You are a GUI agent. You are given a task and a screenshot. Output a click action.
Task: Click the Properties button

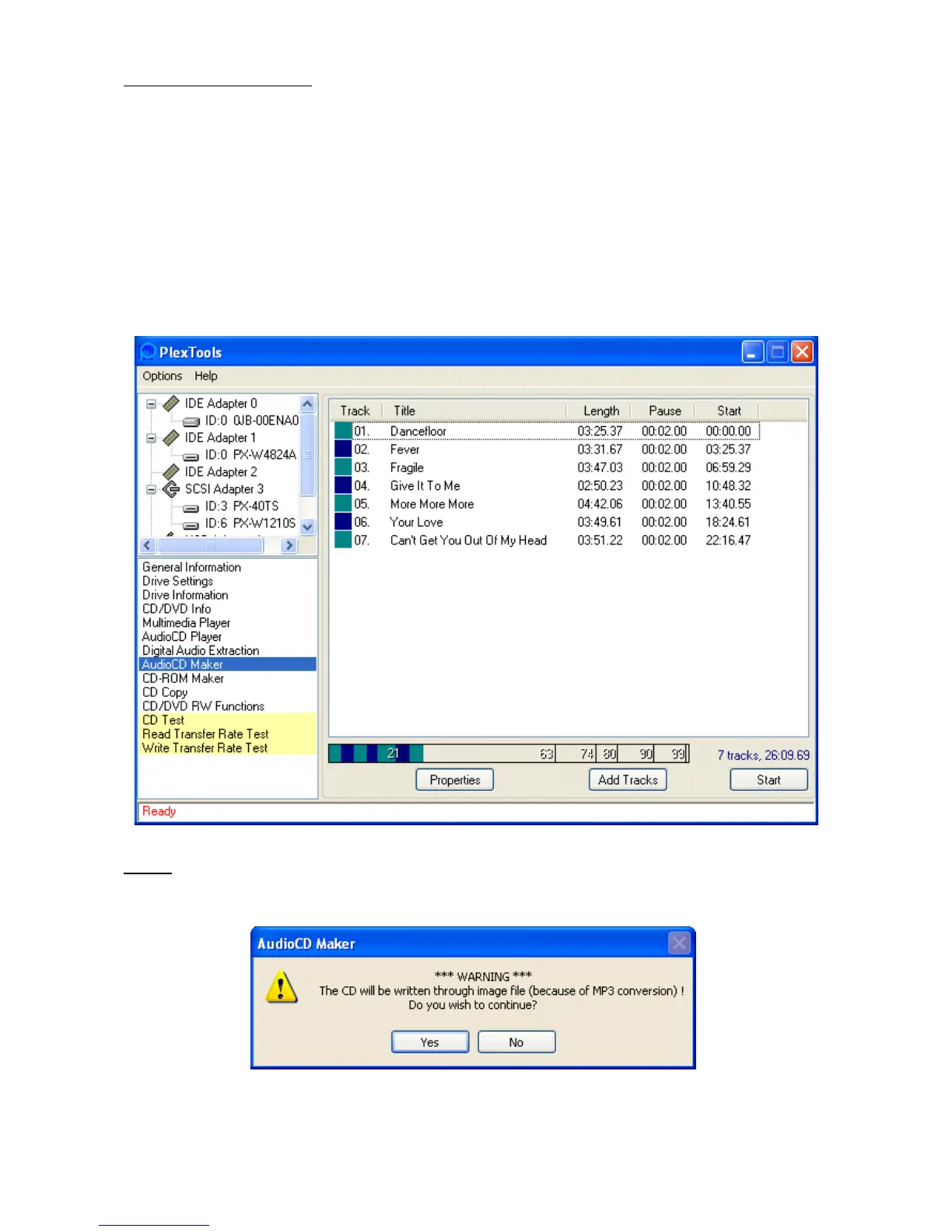coord(455,780)
